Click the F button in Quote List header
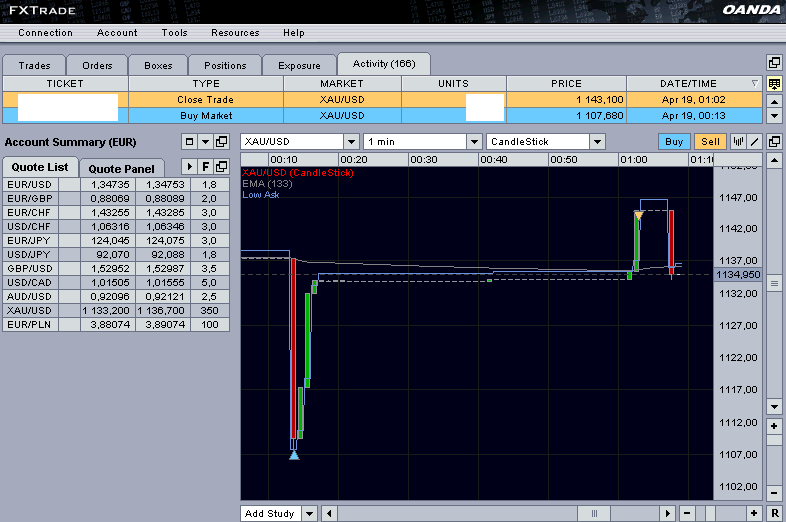The image size is (786, 522). [x=206, y=166]
